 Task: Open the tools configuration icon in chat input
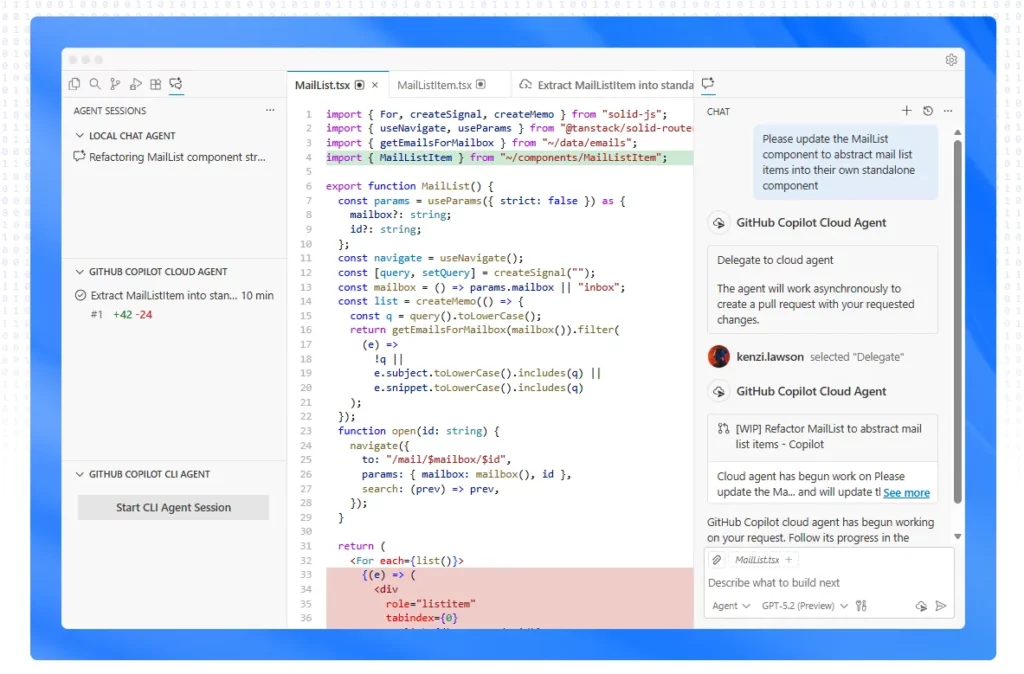tap(861, 605)
